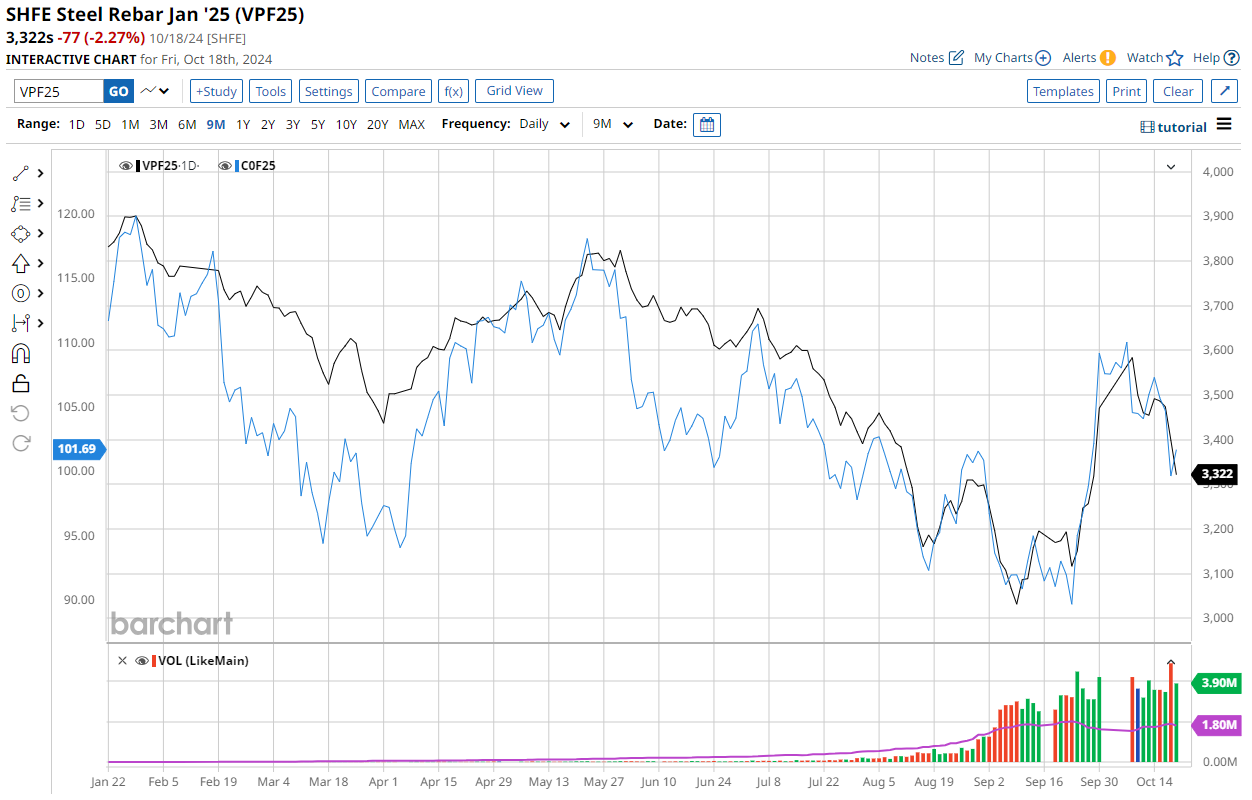
Task: Select the trend line drawing tool
Action: [21, 173]
